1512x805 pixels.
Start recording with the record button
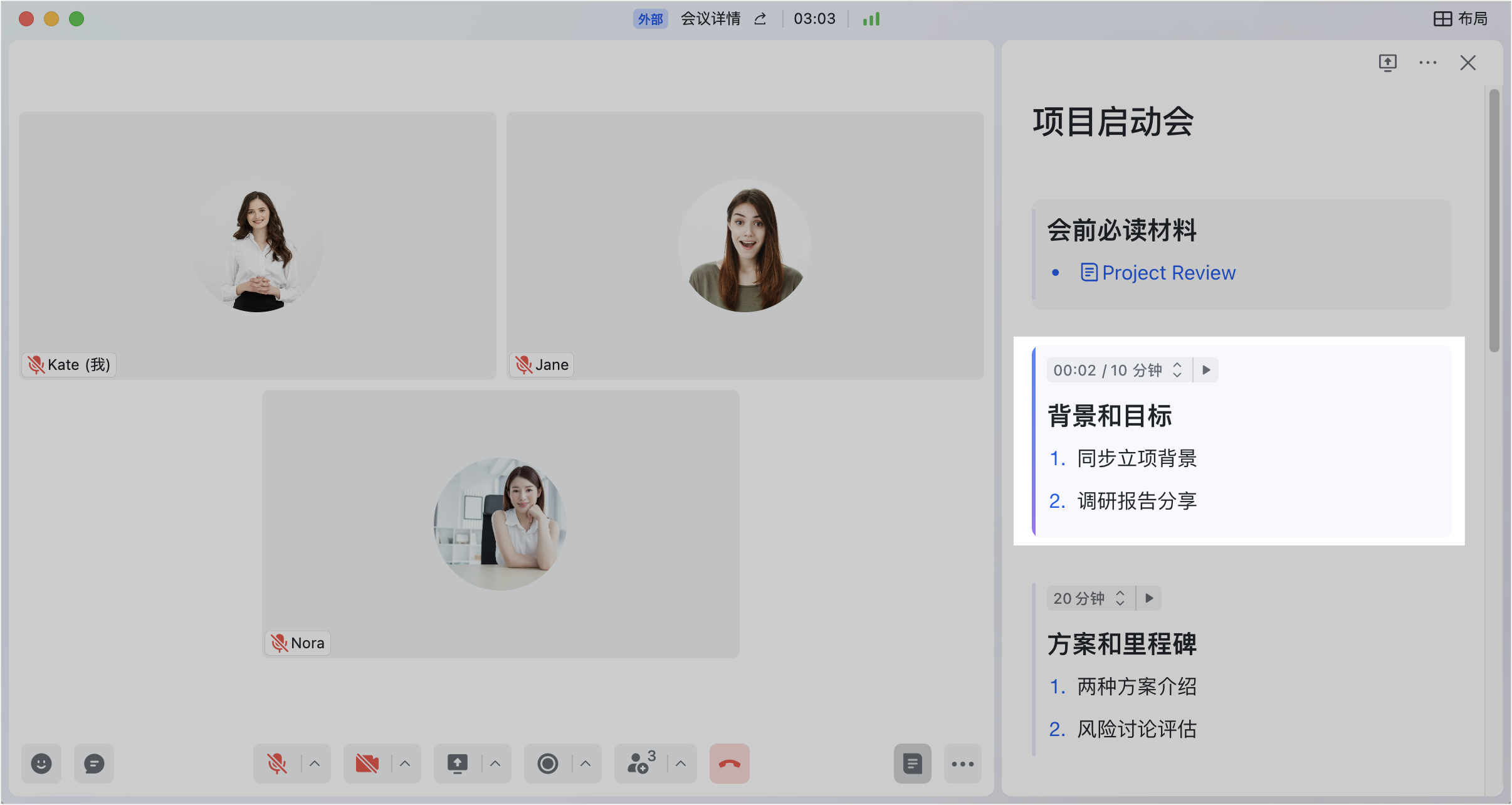(x=548, y=764)
